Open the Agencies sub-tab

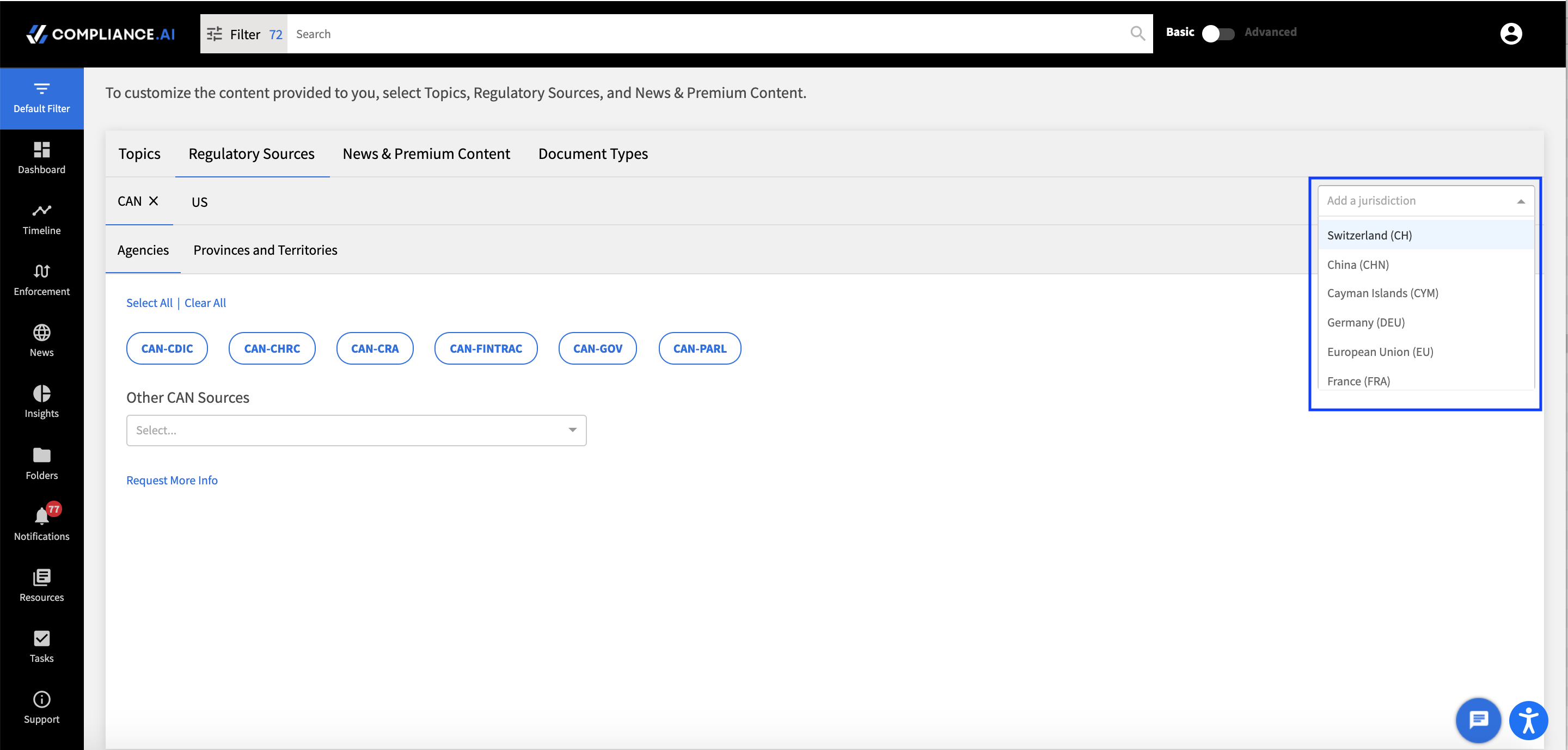(143, 250)
